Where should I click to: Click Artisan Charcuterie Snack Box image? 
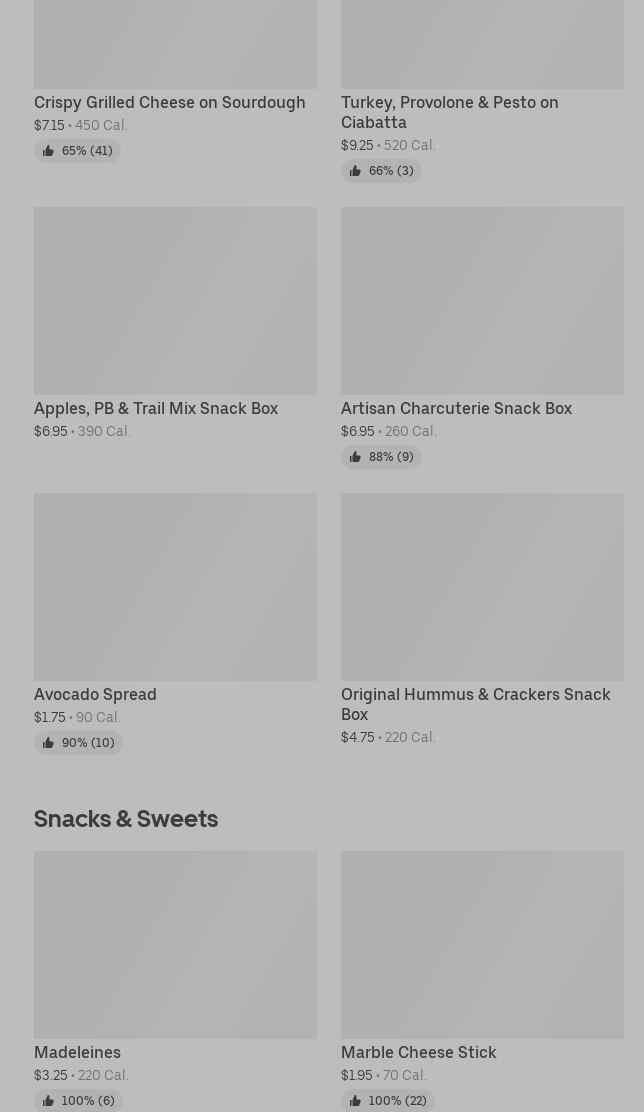pyautogui.click(x=482, y=300)
